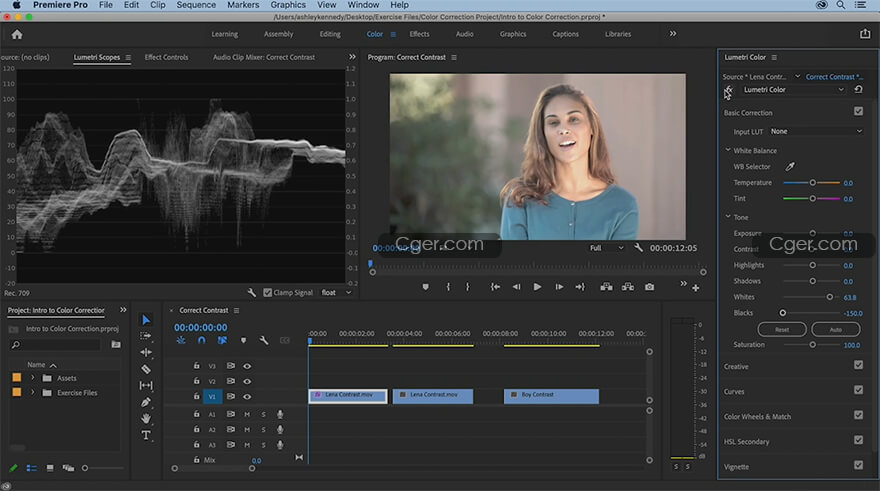Open the Sequence menu

[196, 5]
